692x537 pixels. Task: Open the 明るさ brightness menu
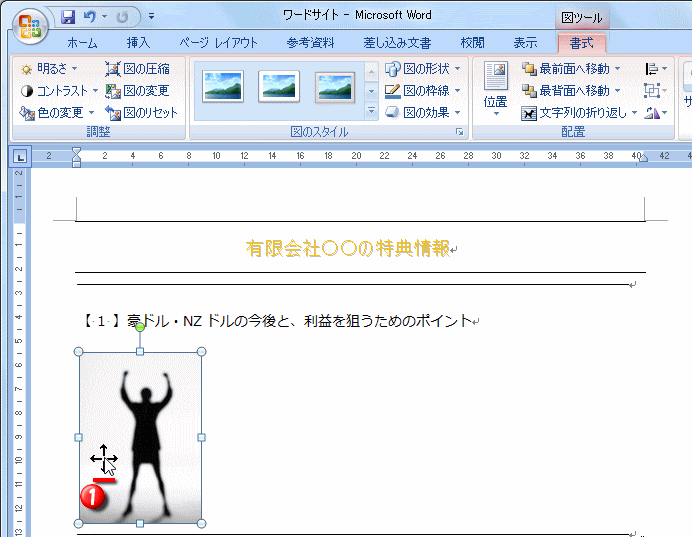[49, 69]
